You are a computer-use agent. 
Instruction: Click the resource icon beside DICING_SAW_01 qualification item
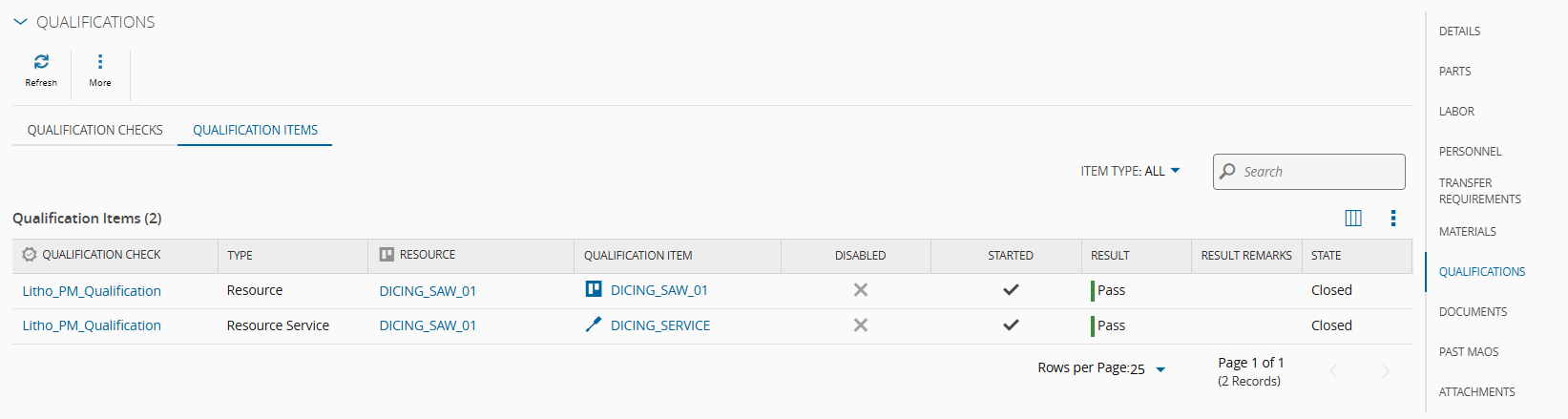594,289
